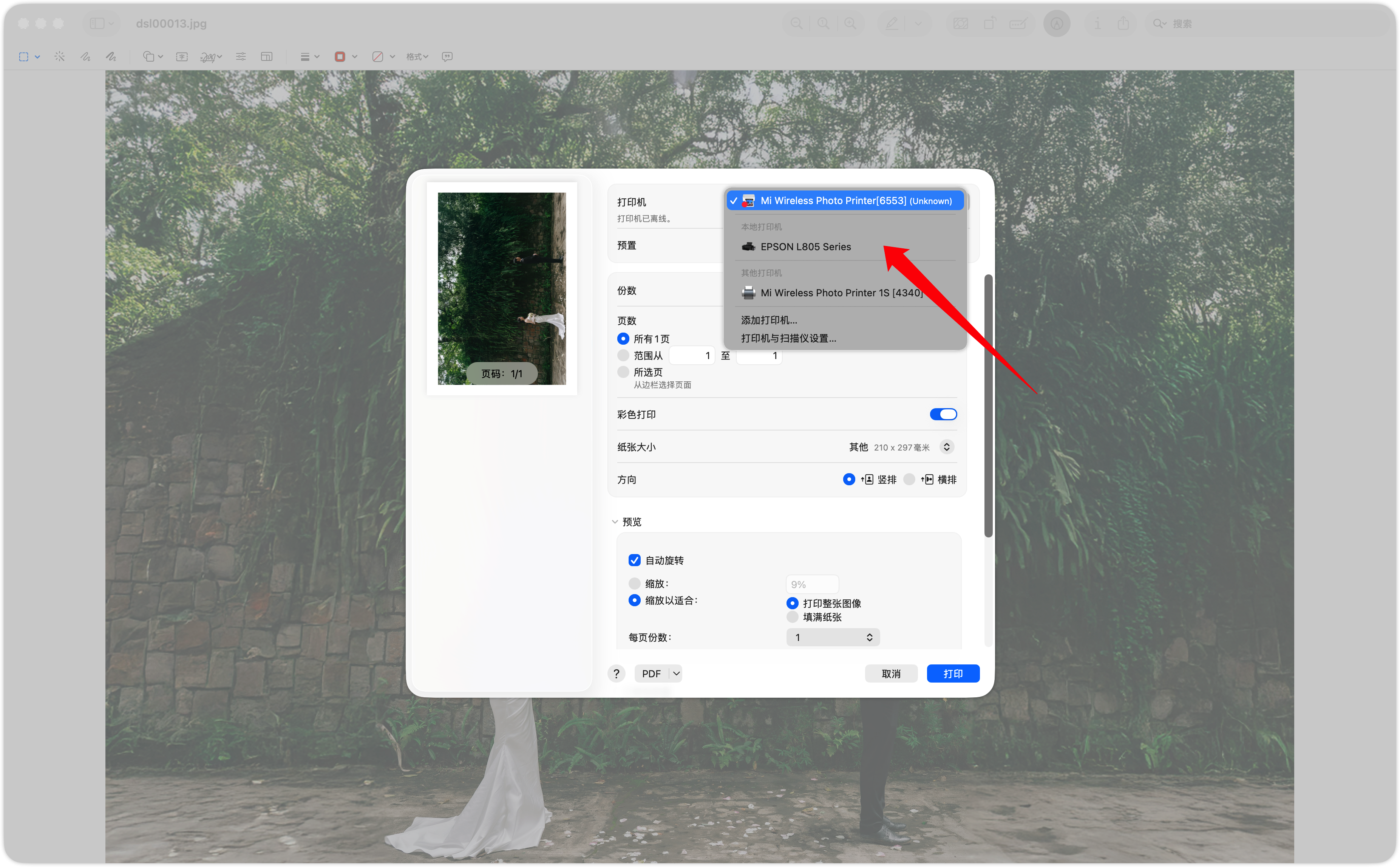Check the 自动旋转 checkbox
Viewport: 1400px width, 867px height.
pyautogui.click(x=634, y=560)
